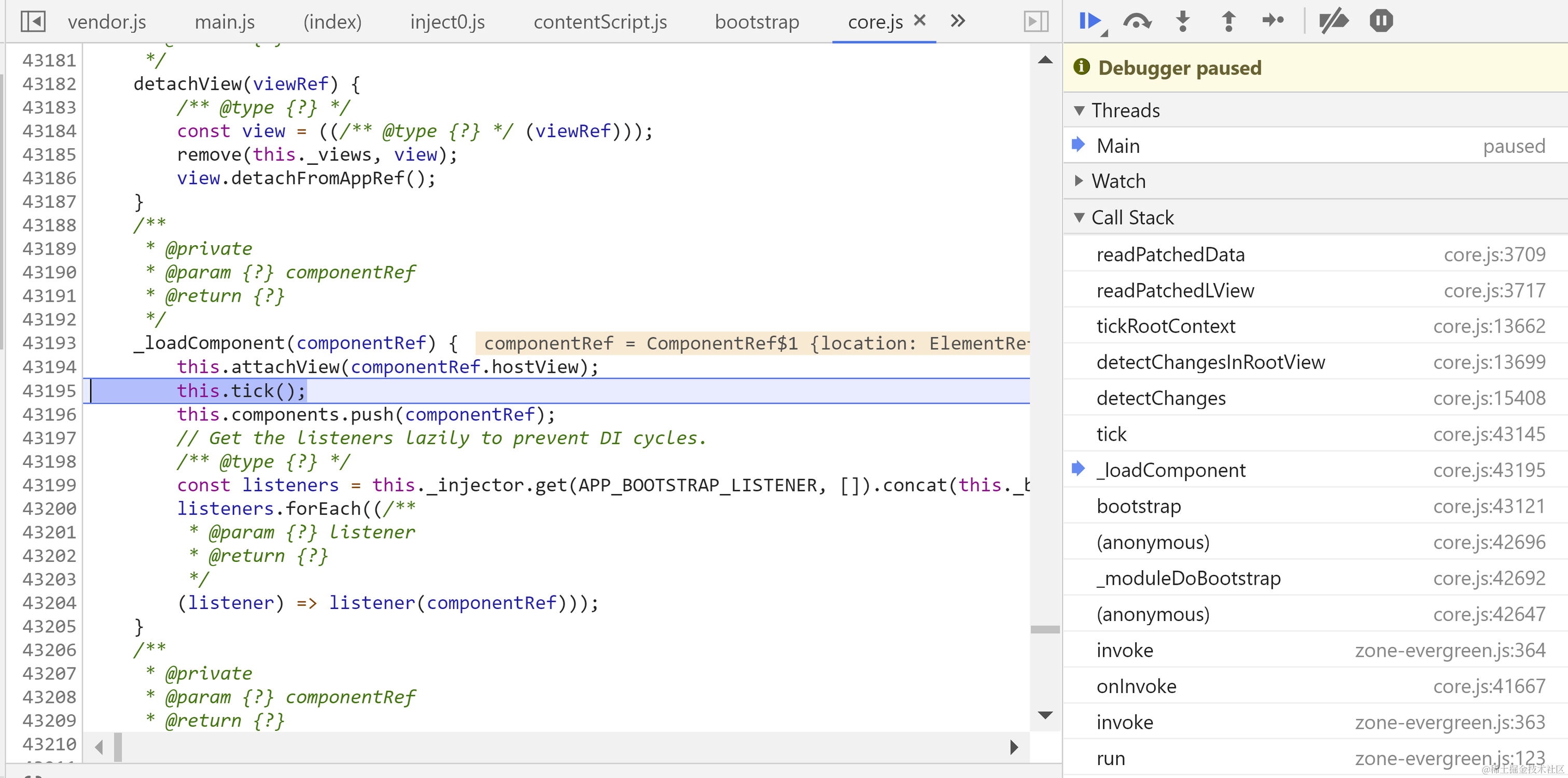This screenshot has width=1568, height=778.
Task: Close the core.js tab
Action: [920, 21]
